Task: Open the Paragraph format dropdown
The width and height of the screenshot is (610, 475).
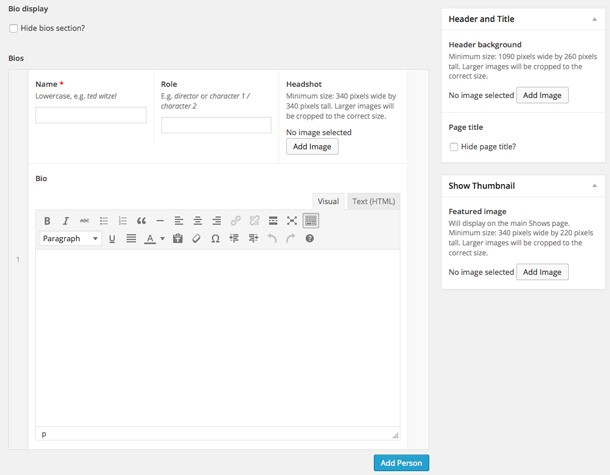Action: (x=70, y=238)
